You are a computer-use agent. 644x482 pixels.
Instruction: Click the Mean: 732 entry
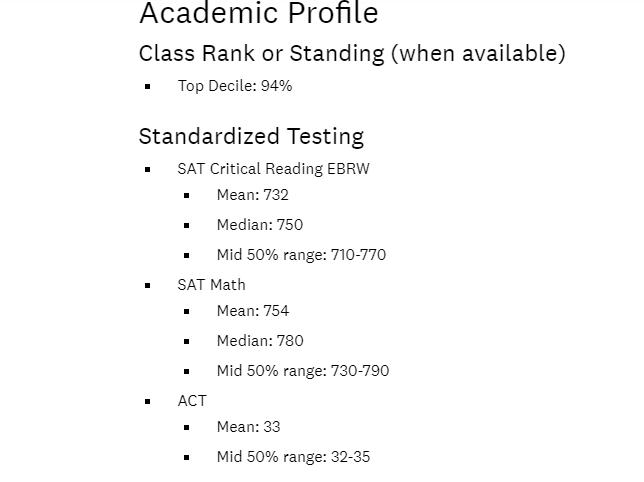tap(253, 195)
